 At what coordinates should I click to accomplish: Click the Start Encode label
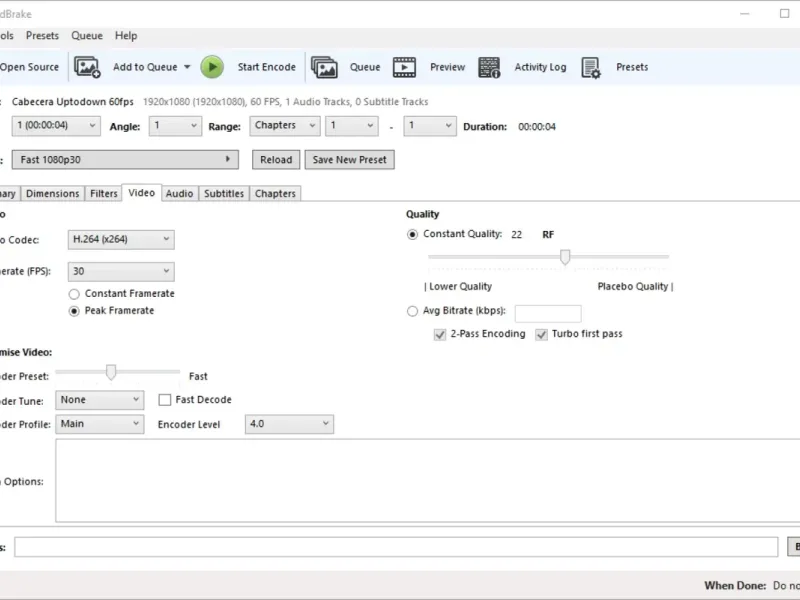coord(267,67)
